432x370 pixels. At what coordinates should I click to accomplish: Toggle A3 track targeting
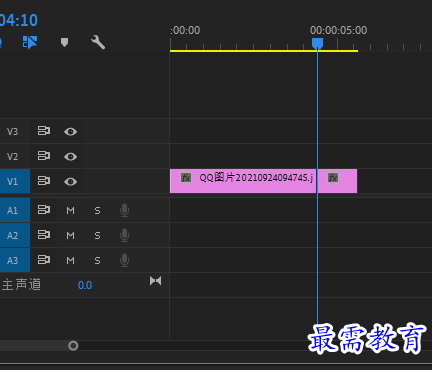pos(15,260)
